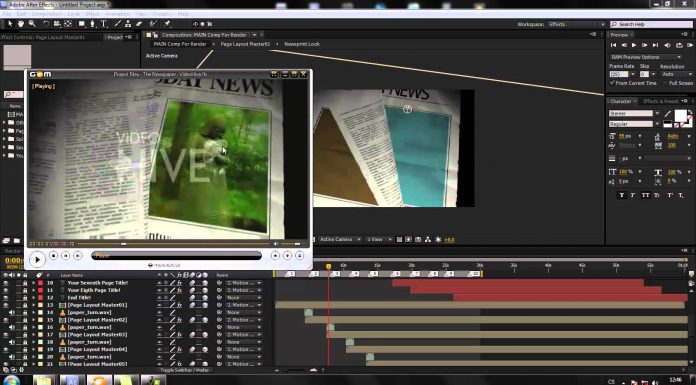Expand layer 15 Page Layout Master02 properties
The width and height of the screenshot is (696, 385).
(33, 320)
